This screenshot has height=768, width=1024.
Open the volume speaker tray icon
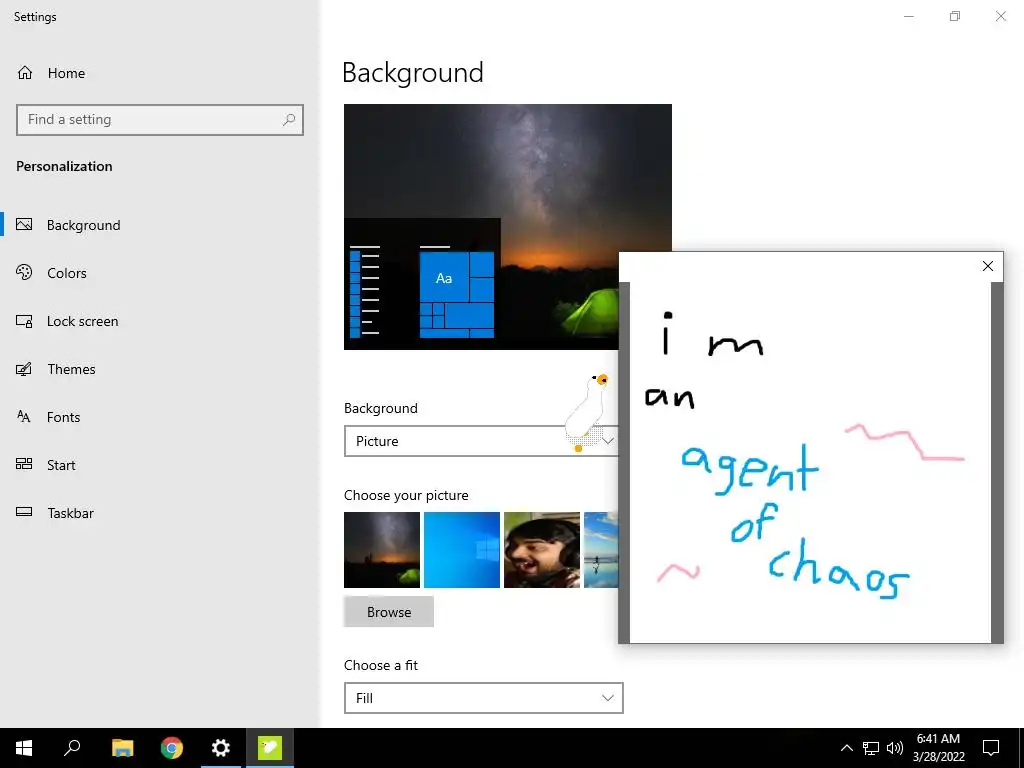pos(895,748)
